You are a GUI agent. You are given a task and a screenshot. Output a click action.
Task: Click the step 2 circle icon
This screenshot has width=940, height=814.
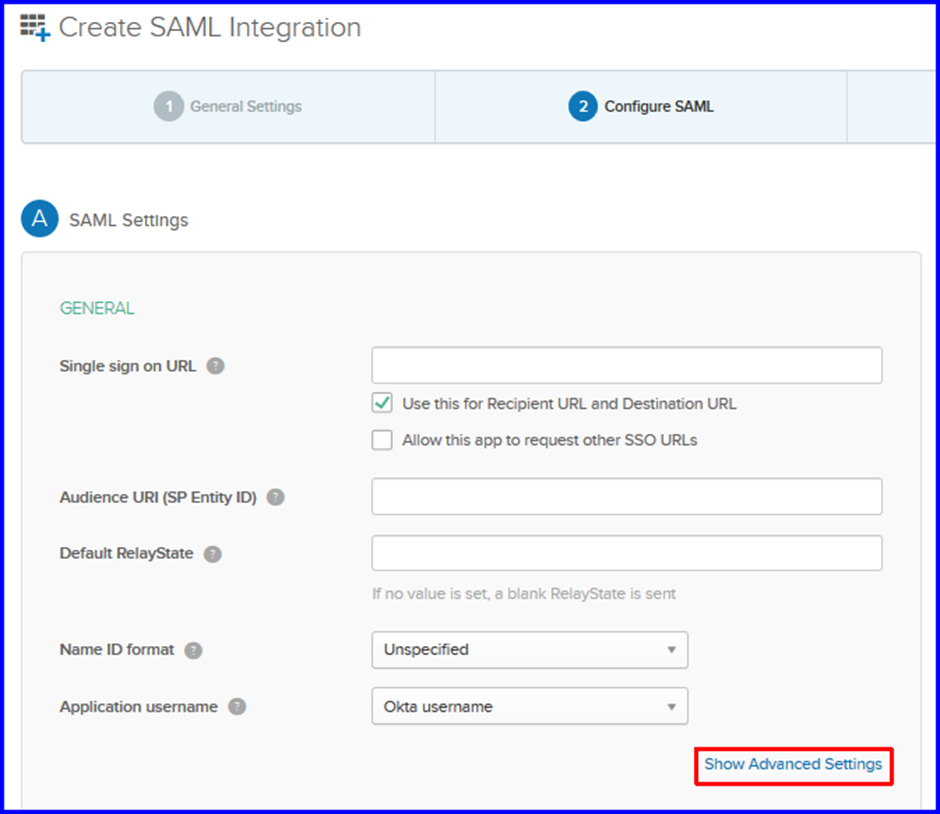click(583, 107)
